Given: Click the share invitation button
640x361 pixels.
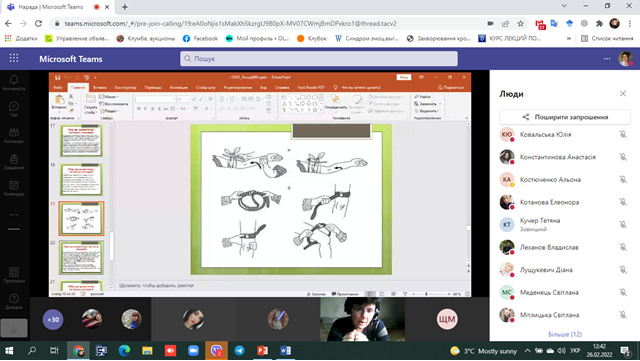Looking at the screenshot, I should pyautogui.click(x=565, y=117).
